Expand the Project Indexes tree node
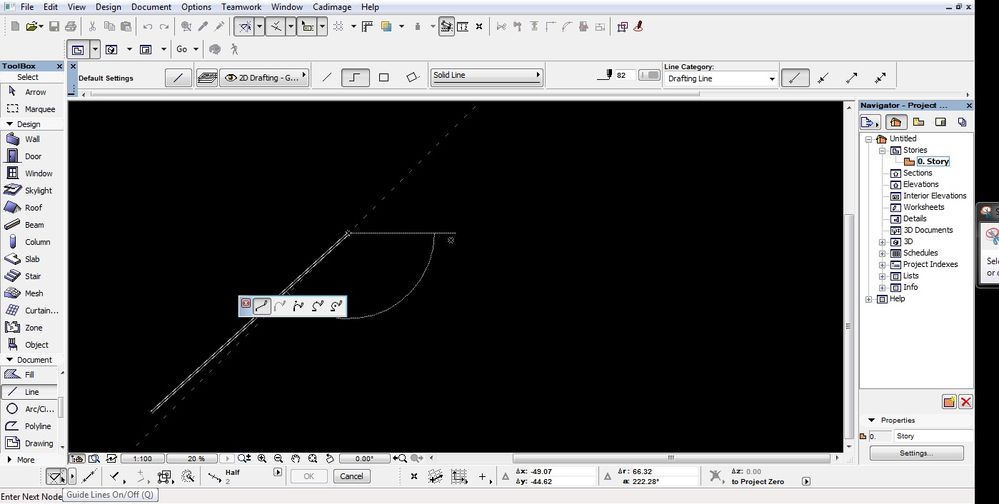 [882, 265]
